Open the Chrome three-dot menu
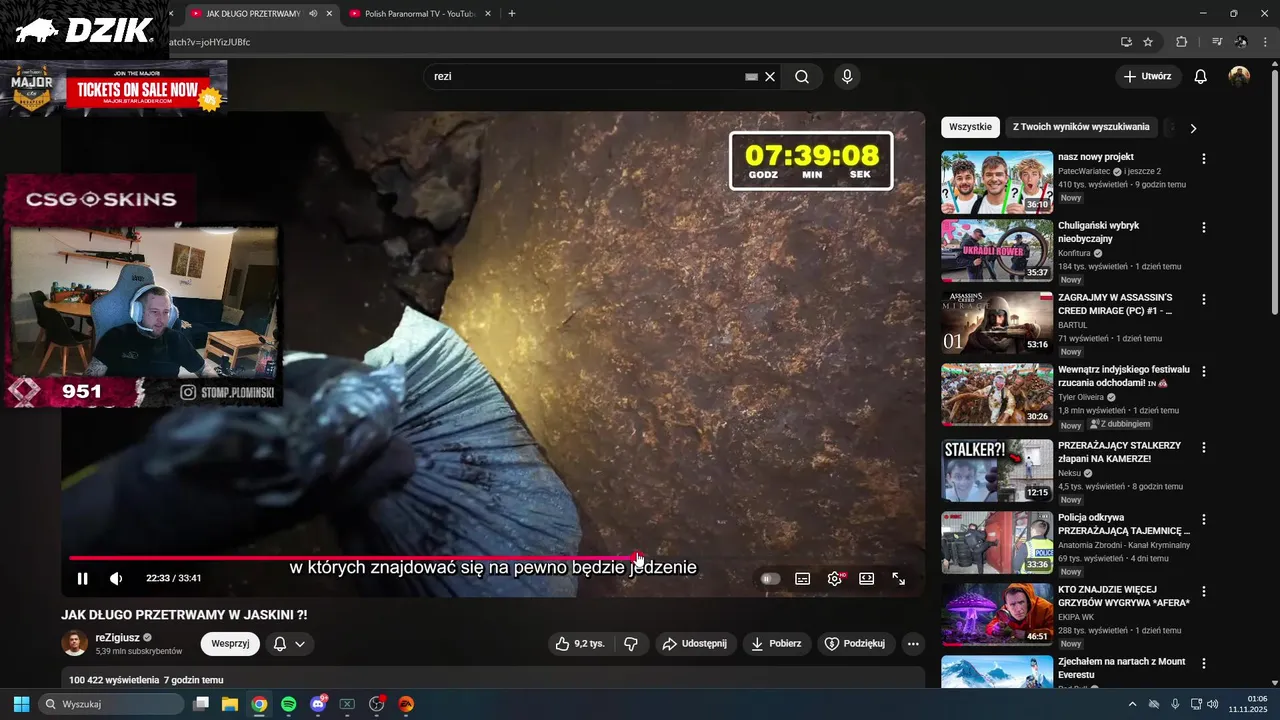1280x720 pixels. [x=1265, y=42]
